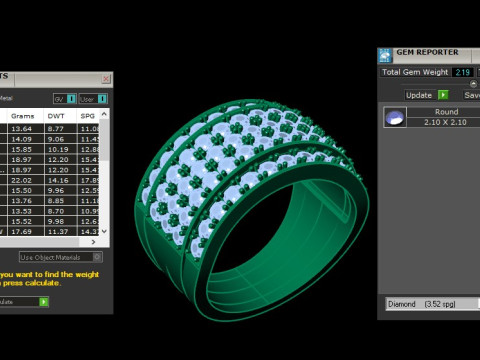Click the Calculate green arrow button

click(x=44, y=302)
